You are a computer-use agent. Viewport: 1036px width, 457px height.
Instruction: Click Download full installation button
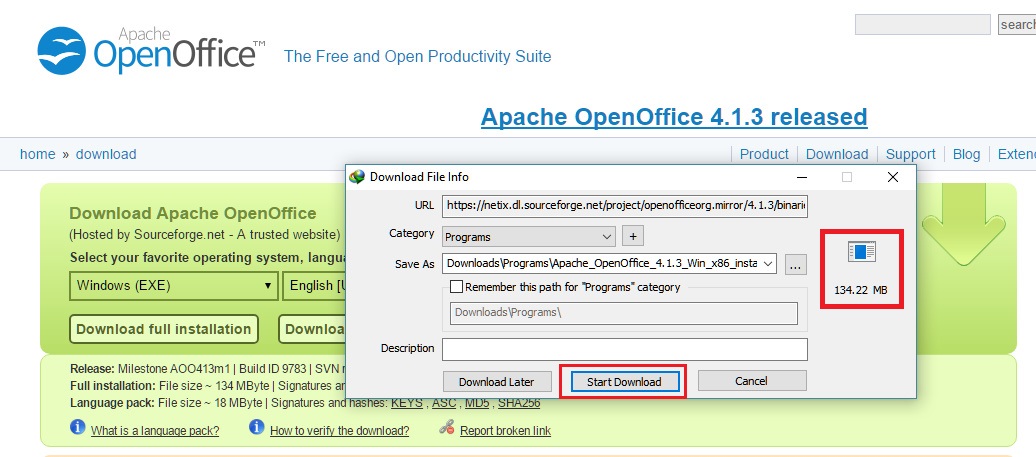[164, 329]
